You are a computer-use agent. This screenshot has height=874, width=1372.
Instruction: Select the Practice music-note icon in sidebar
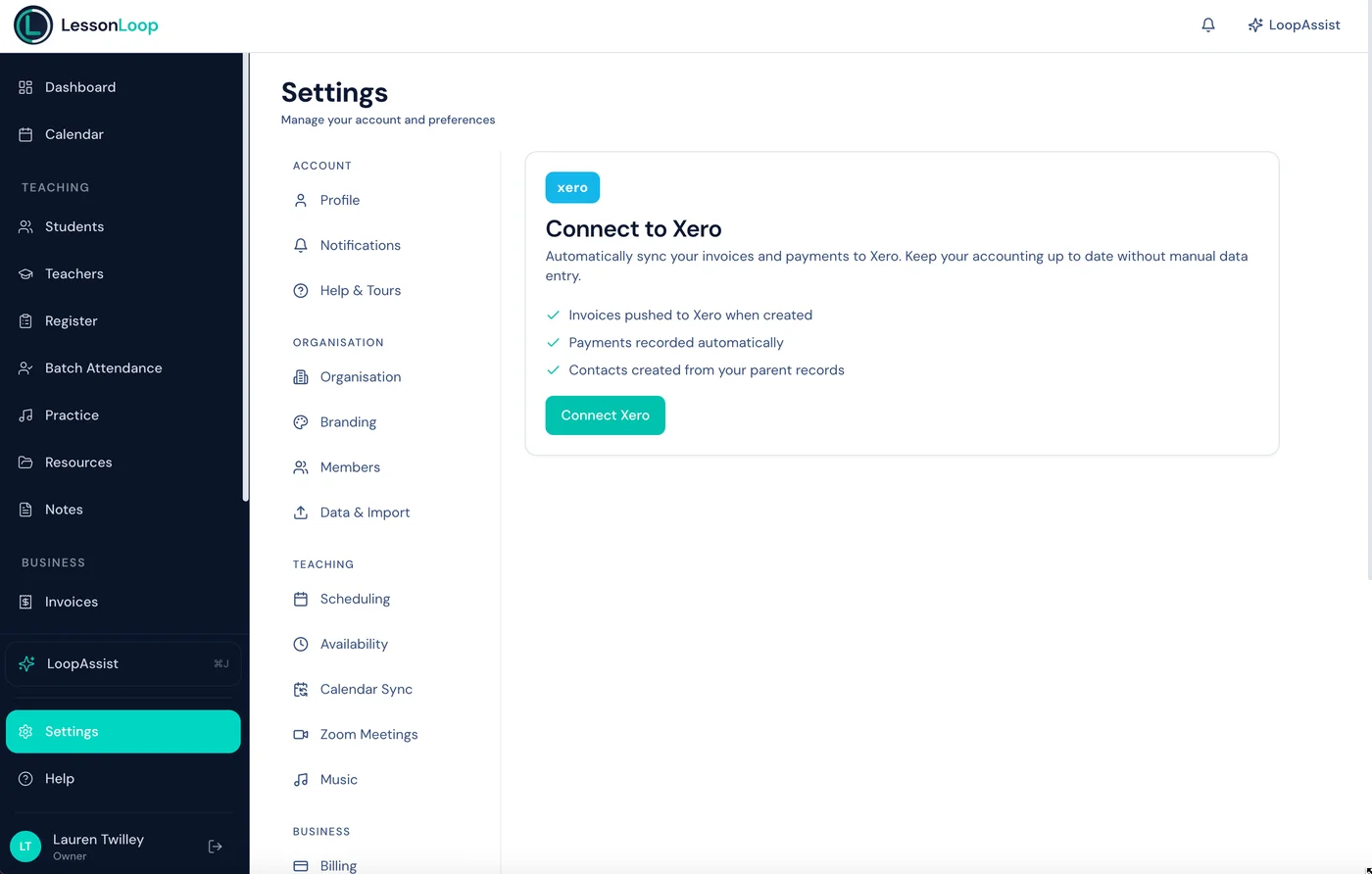[24, 414]
